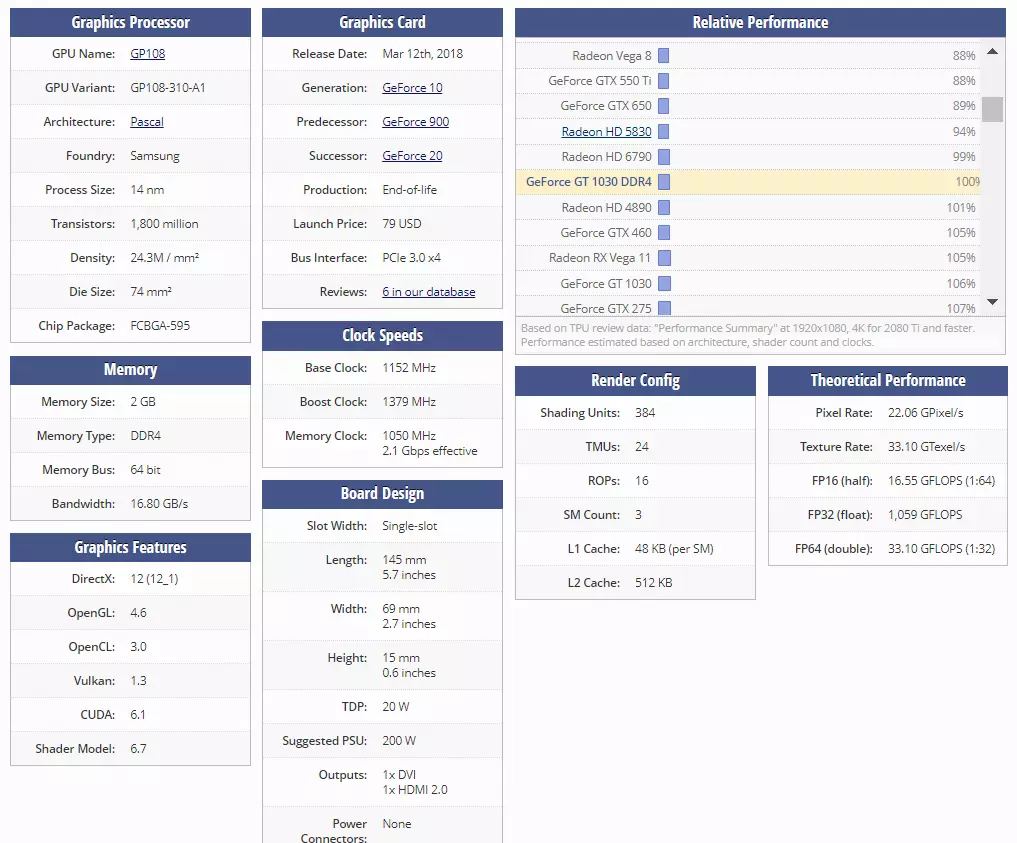
Task: Click the '22.06 GPixel/s' pixel rate value
Action: (x=926, y=413)
